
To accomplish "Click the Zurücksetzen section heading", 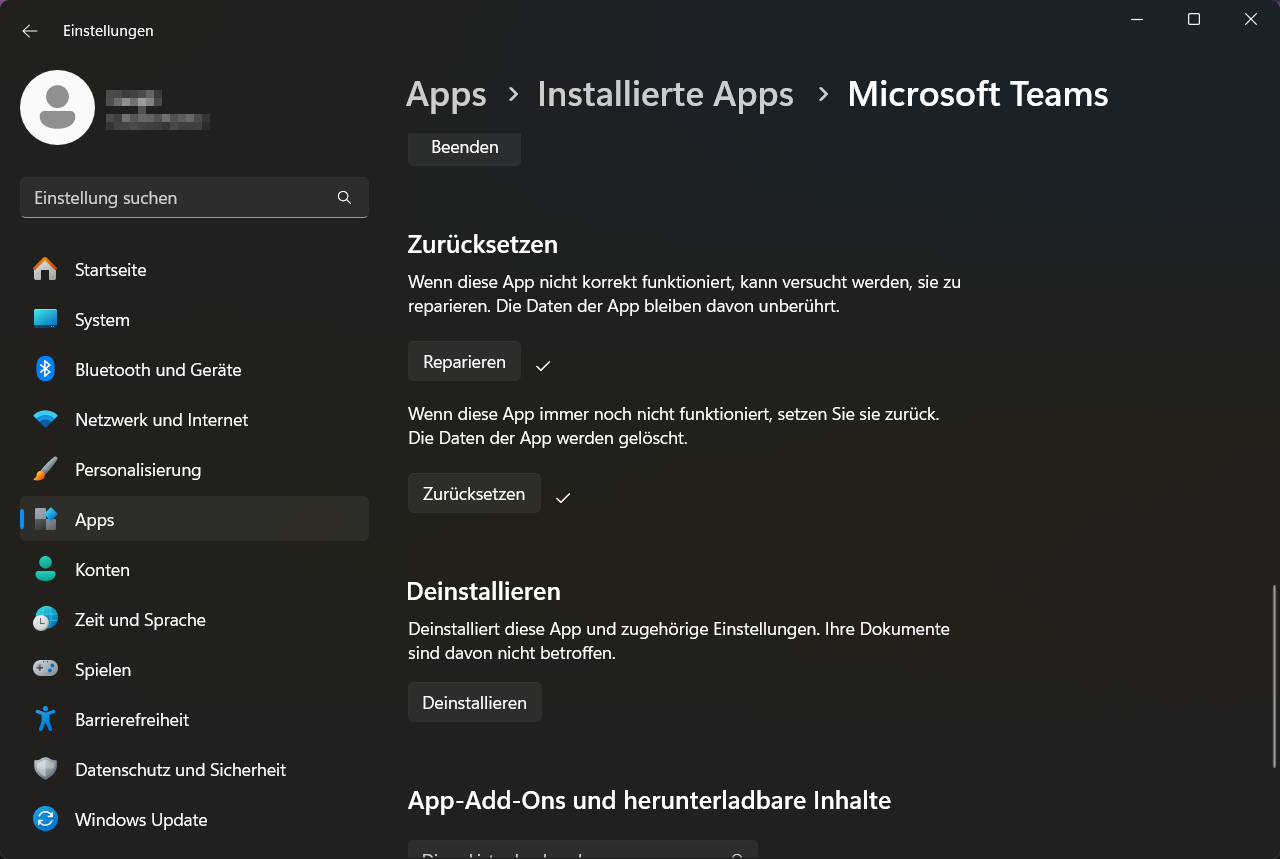I will [x=483, y=244].
